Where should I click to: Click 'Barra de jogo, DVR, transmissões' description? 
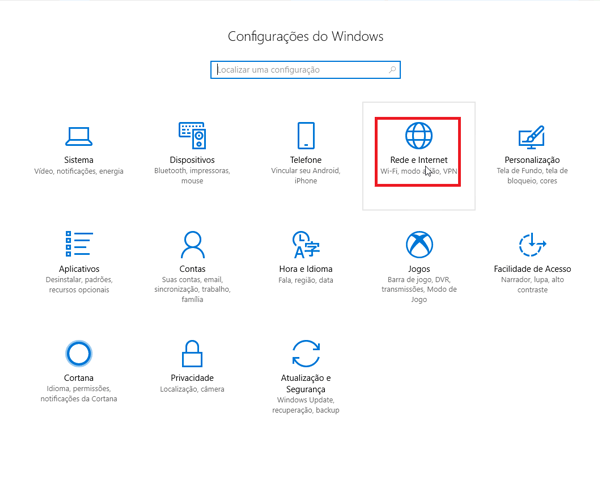coord(419,289)
